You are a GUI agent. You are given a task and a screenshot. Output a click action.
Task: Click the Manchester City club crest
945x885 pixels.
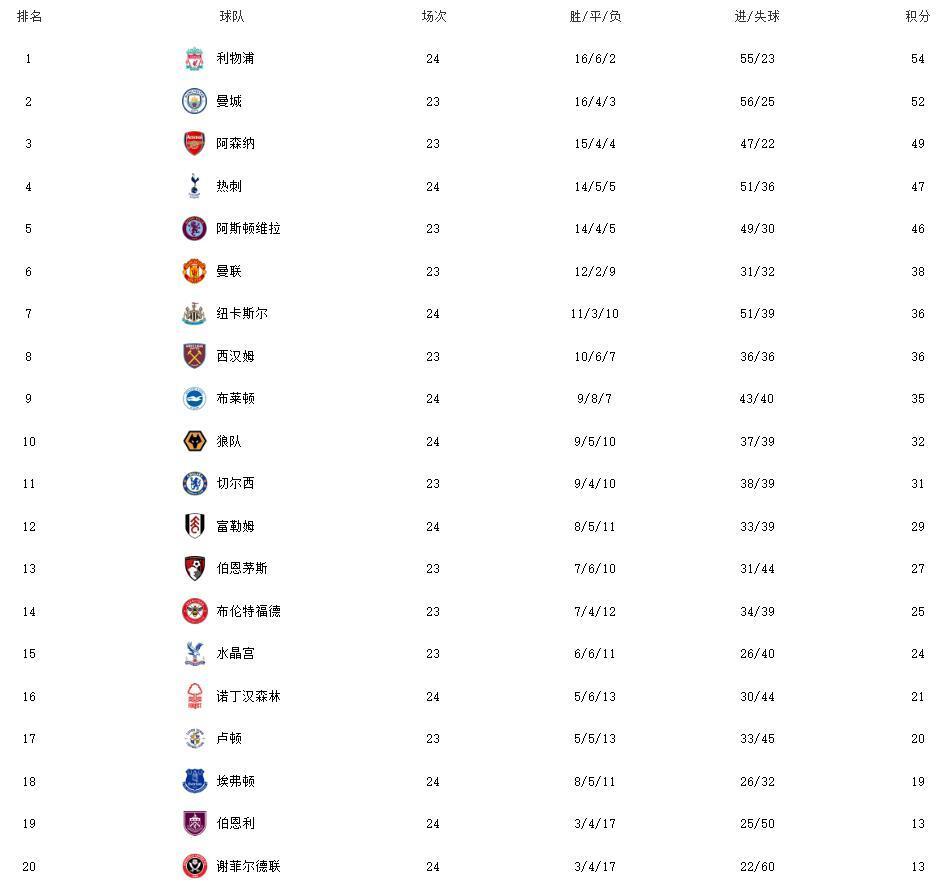pyautogui.click(x=194, y=101)
